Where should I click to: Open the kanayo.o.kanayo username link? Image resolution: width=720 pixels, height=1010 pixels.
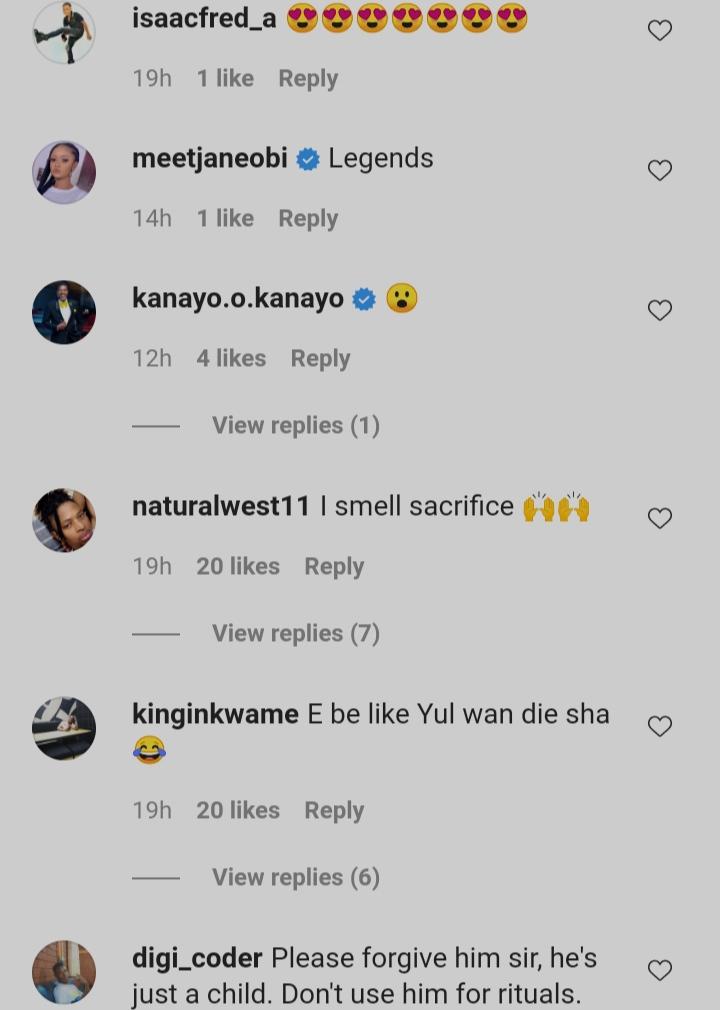pyautogui.click(x=238, y=299)
